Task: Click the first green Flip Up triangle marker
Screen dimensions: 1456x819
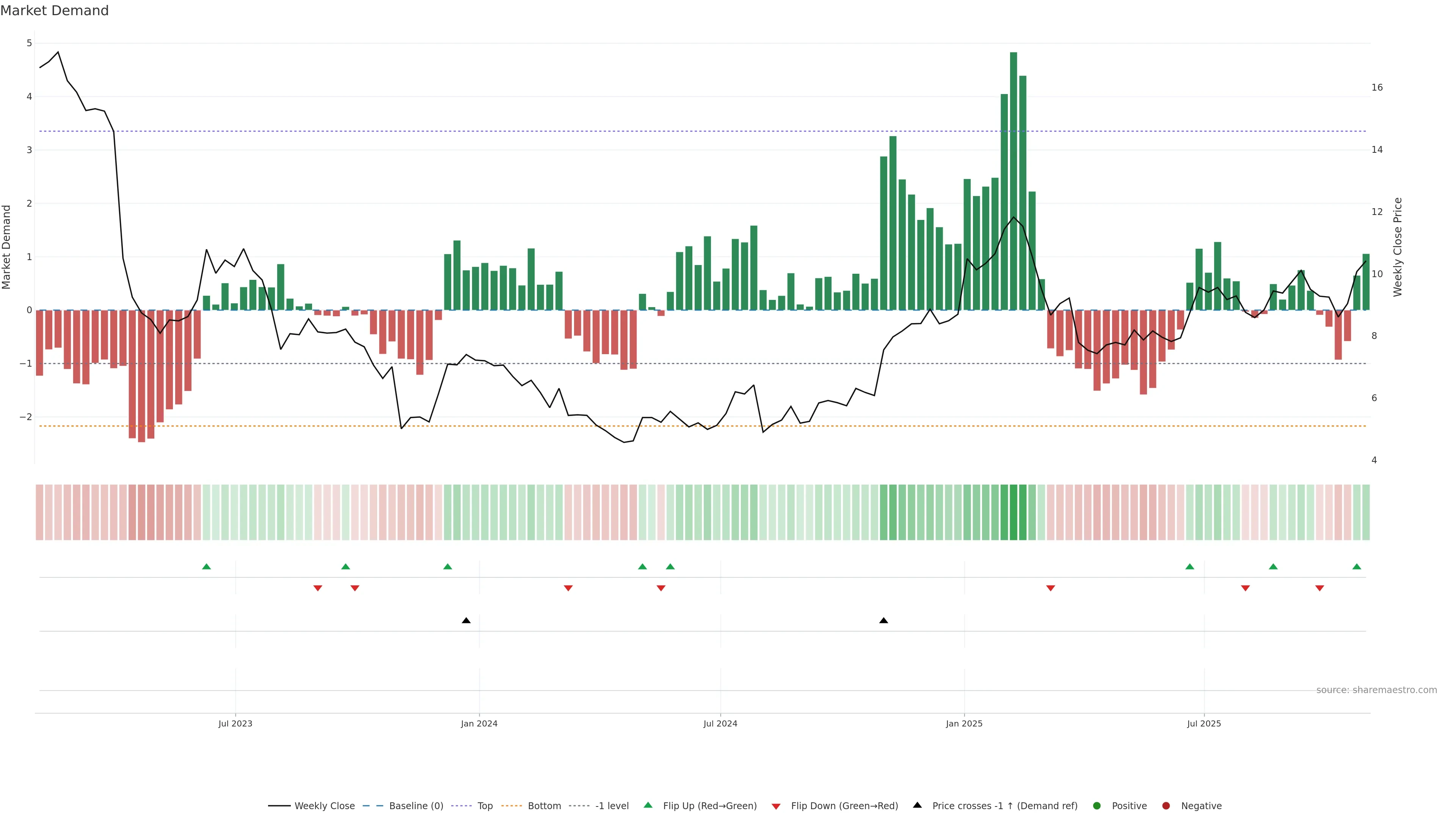Action: coord(206,566)
